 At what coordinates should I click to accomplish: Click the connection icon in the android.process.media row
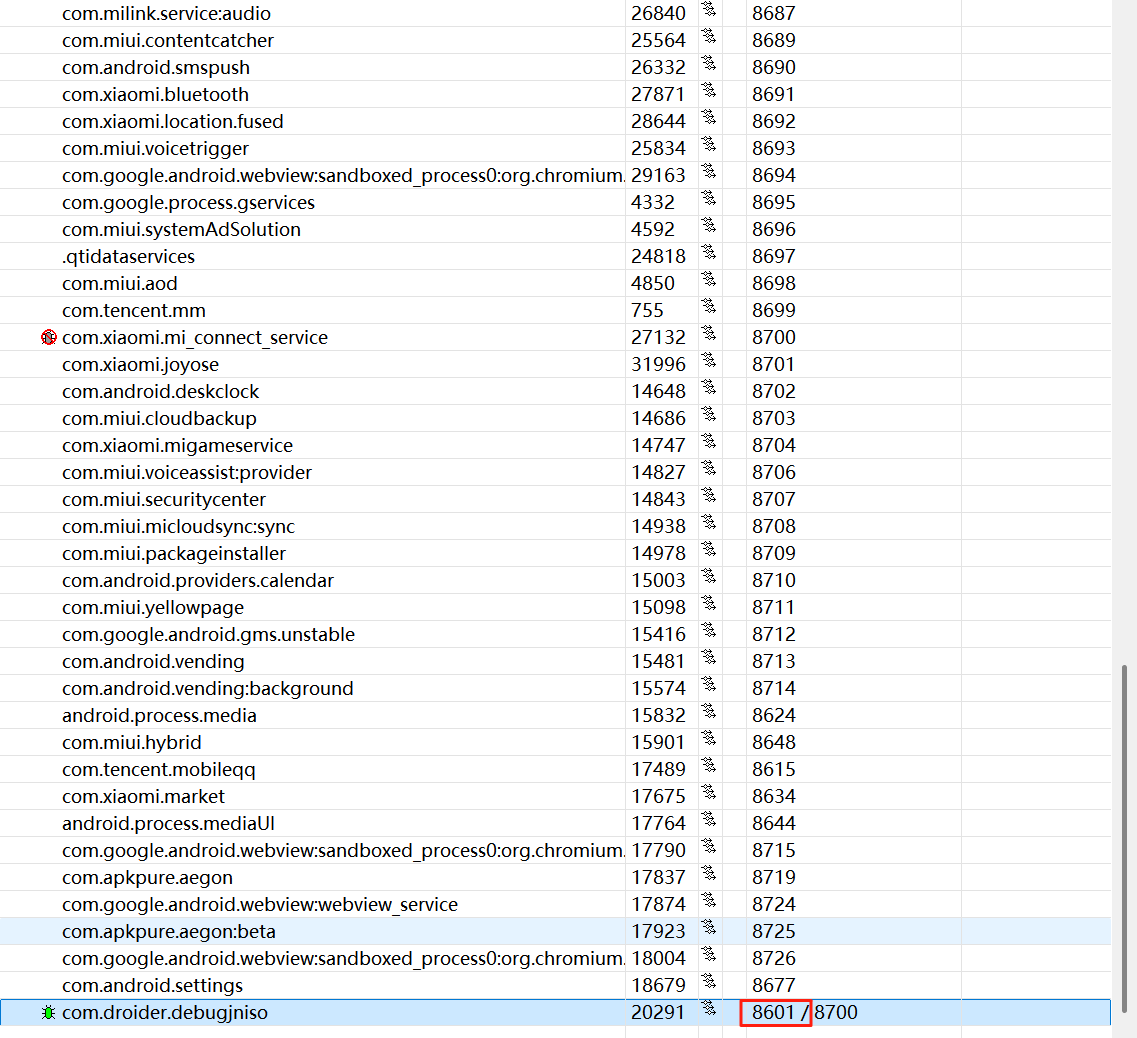click(709, 712)
